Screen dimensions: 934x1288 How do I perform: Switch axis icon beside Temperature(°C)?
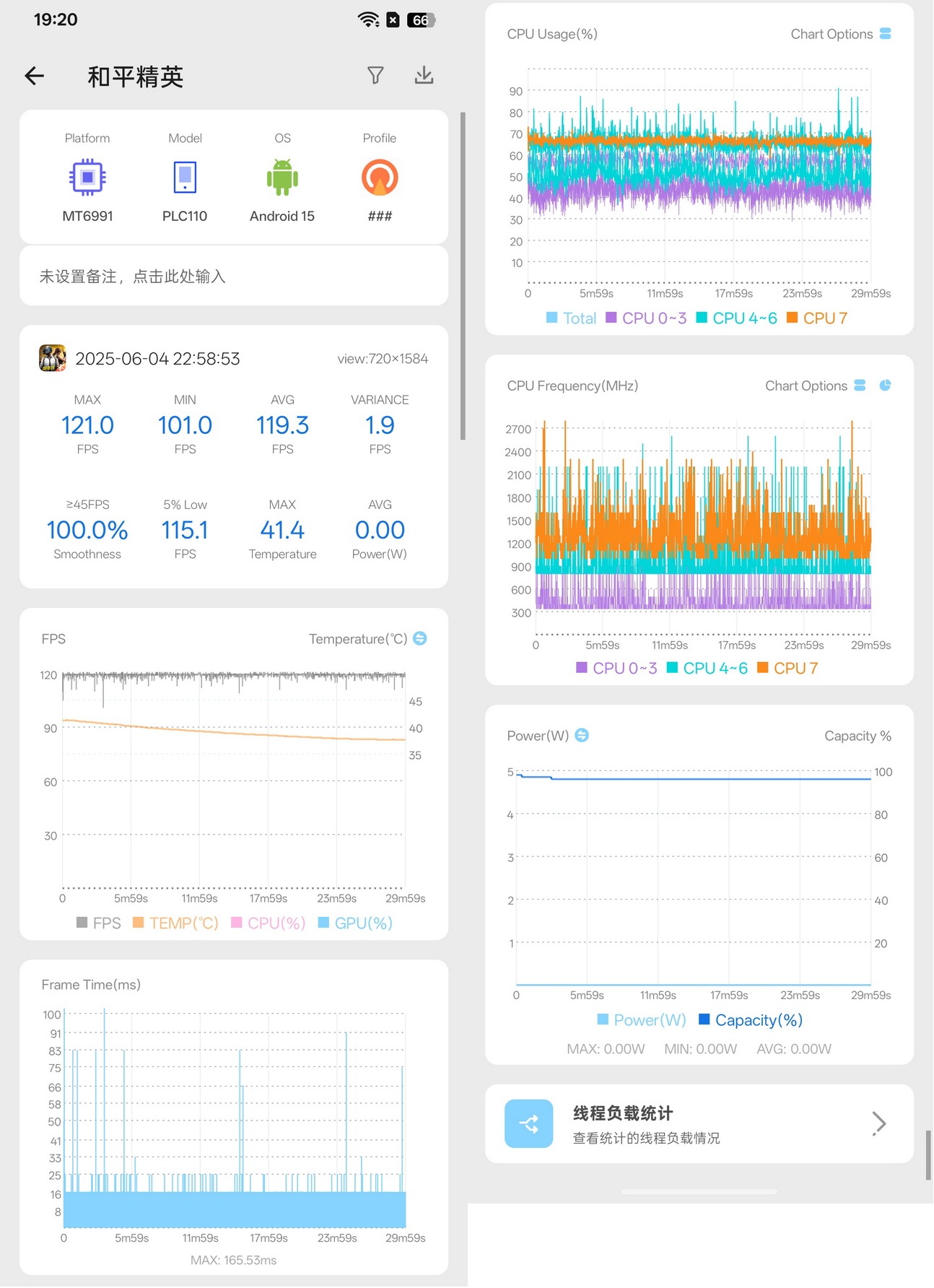pyautogui.click(x=420, y=638)
